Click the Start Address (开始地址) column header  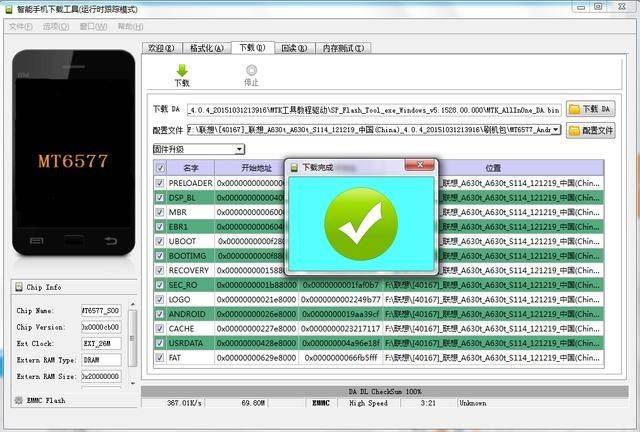coord(256,168)
